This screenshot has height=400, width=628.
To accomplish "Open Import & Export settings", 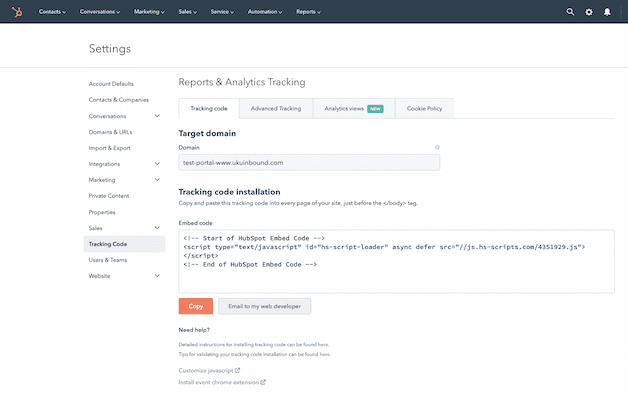I will point(109,148).
